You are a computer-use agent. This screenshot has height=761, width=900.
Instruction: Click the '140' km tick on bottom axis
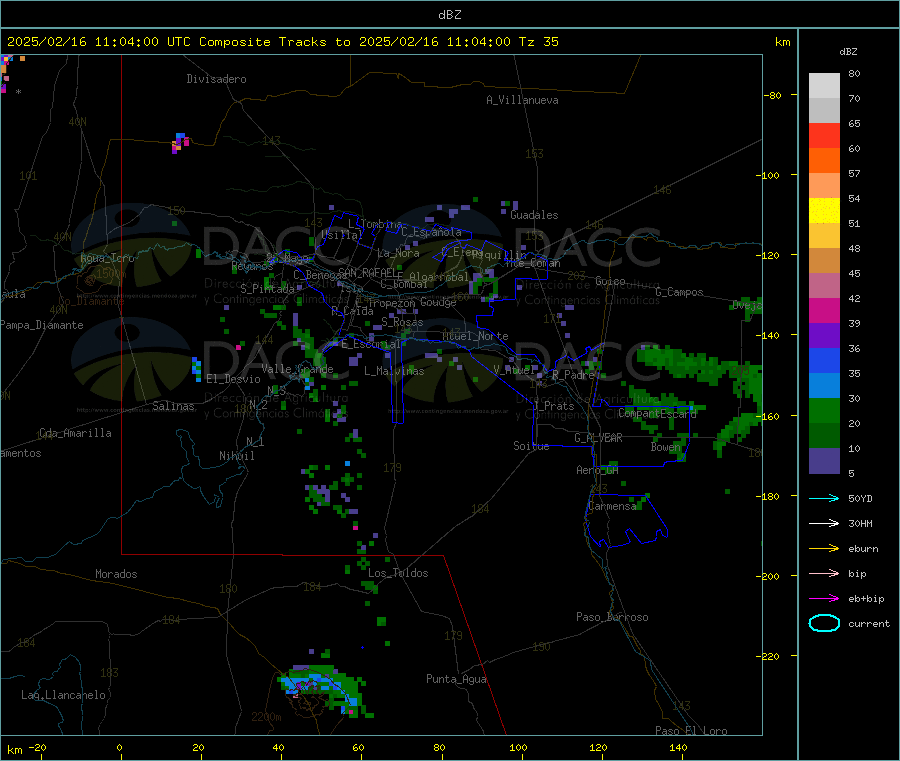678,747
